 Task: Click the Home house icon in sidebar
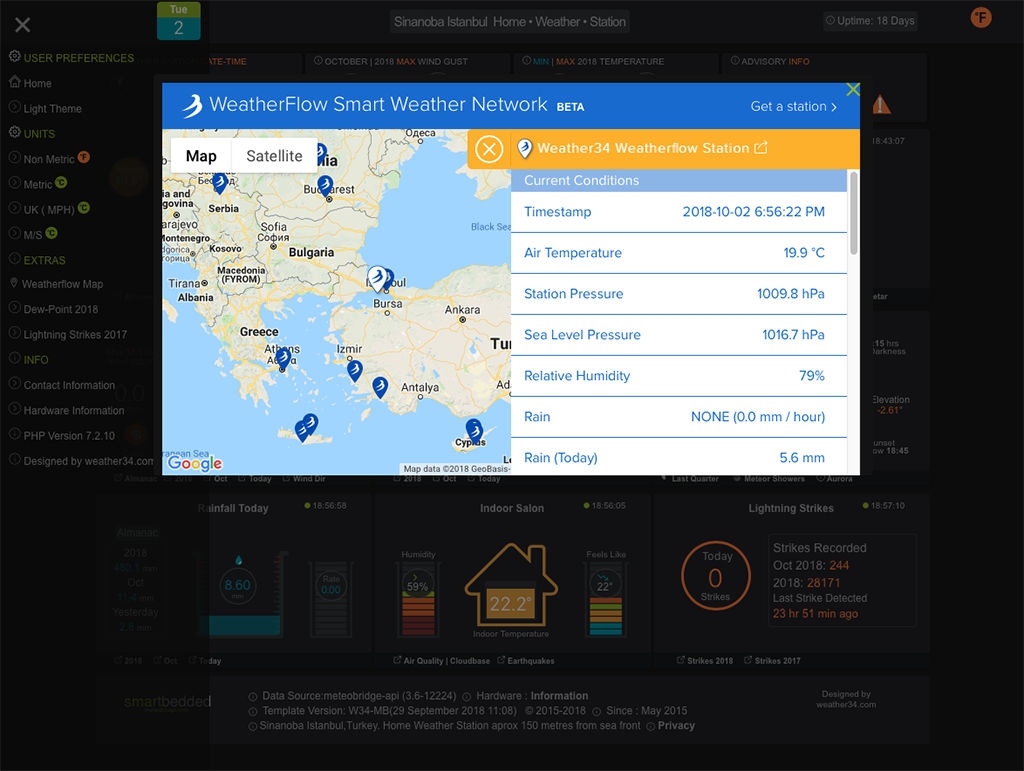(15, 82)
